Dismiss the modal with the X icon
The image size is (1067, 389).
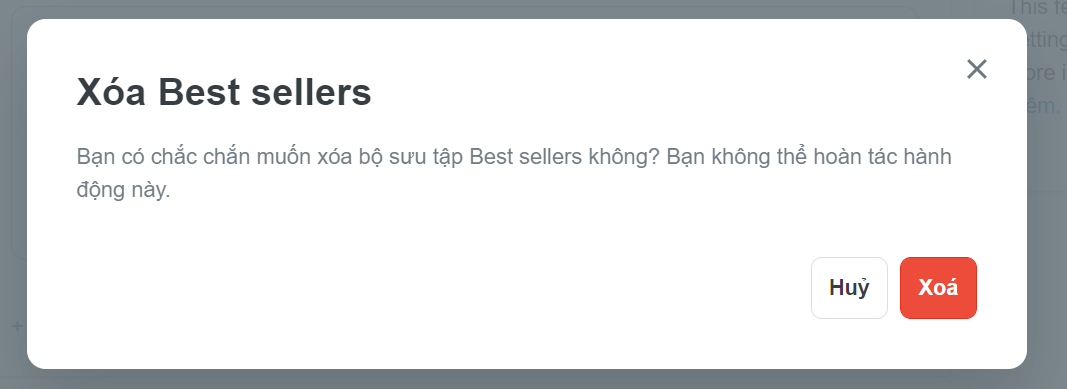[976, 69]
